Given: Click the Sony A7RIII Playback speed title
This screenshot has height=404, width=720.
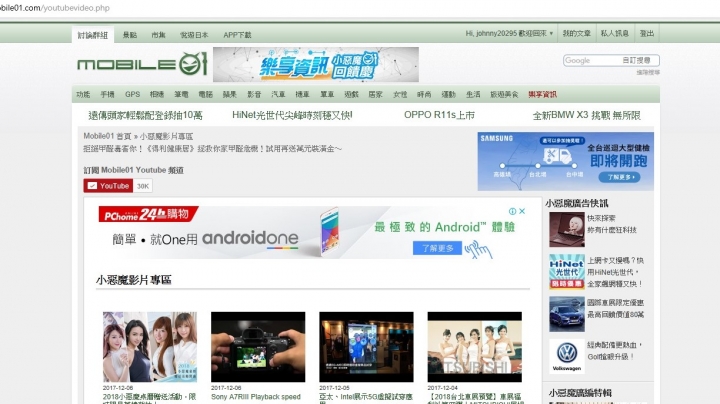Looking at the screenshot, I should (x=256, y=397).
